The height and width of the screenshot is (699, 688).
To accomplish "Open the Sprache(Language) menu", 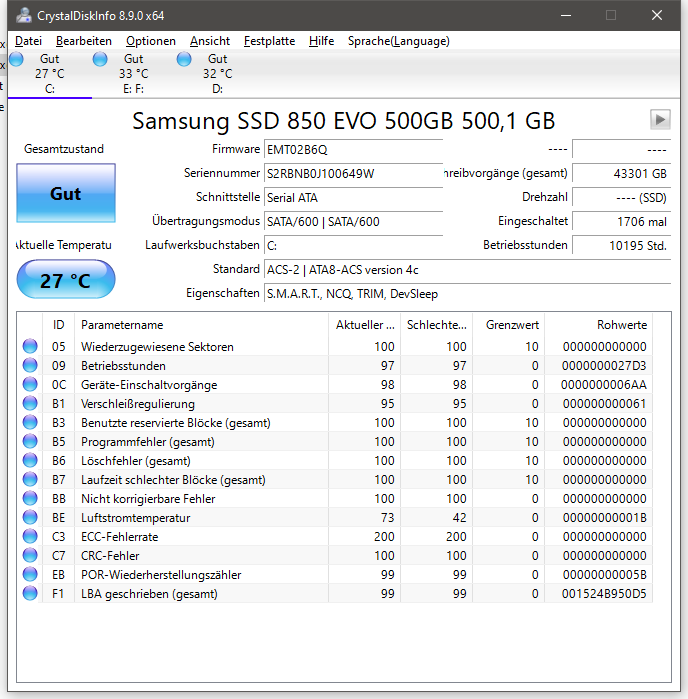I will [399, 41].
